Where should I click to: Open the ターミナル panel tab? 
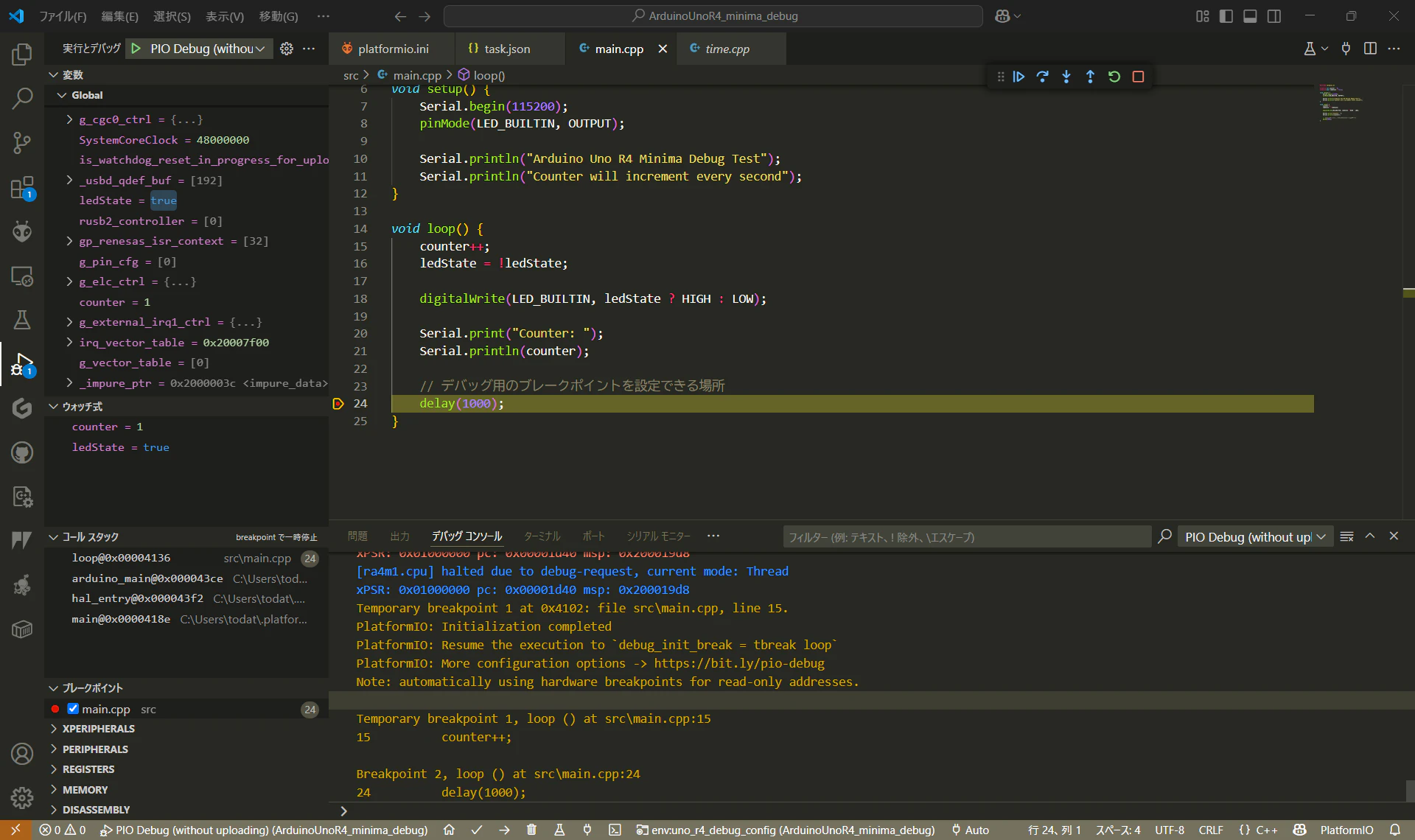click(x=542, y=536)
